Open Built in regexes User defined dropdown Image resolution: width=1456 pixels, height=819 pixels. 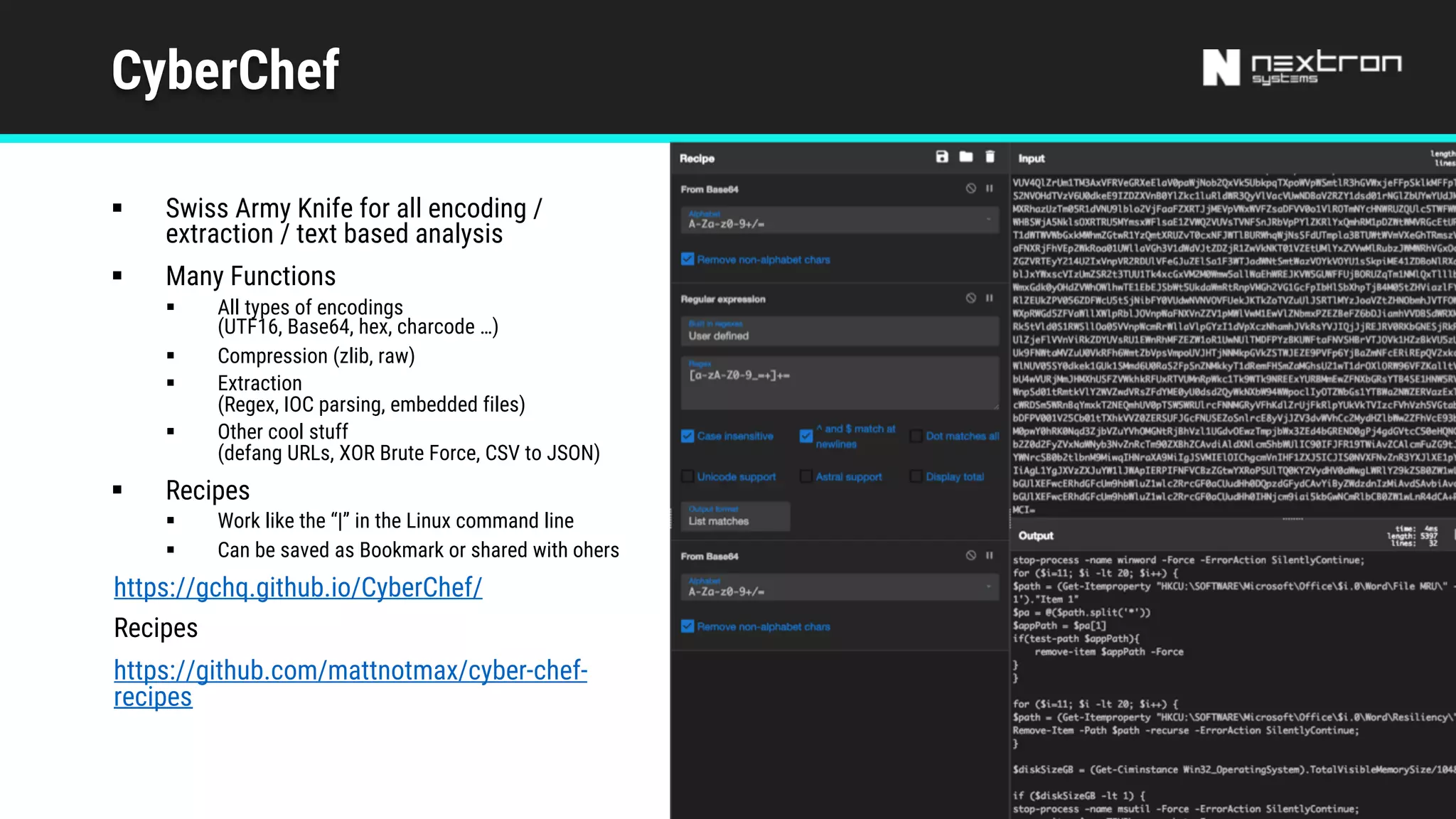point(840,331)
